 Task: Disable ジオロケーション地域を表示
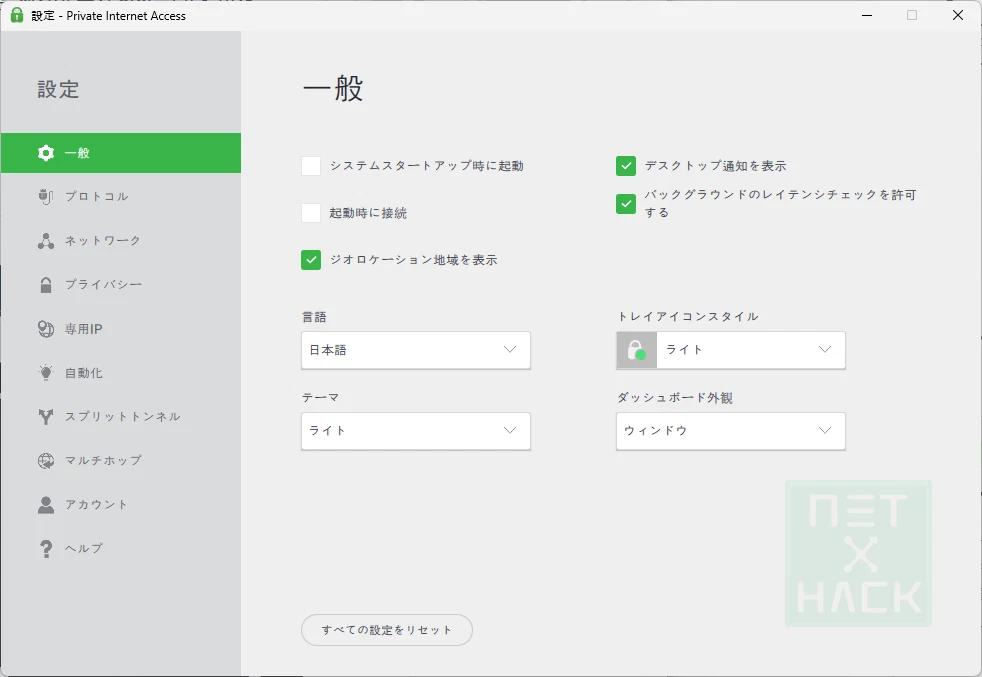pos(310,259)
